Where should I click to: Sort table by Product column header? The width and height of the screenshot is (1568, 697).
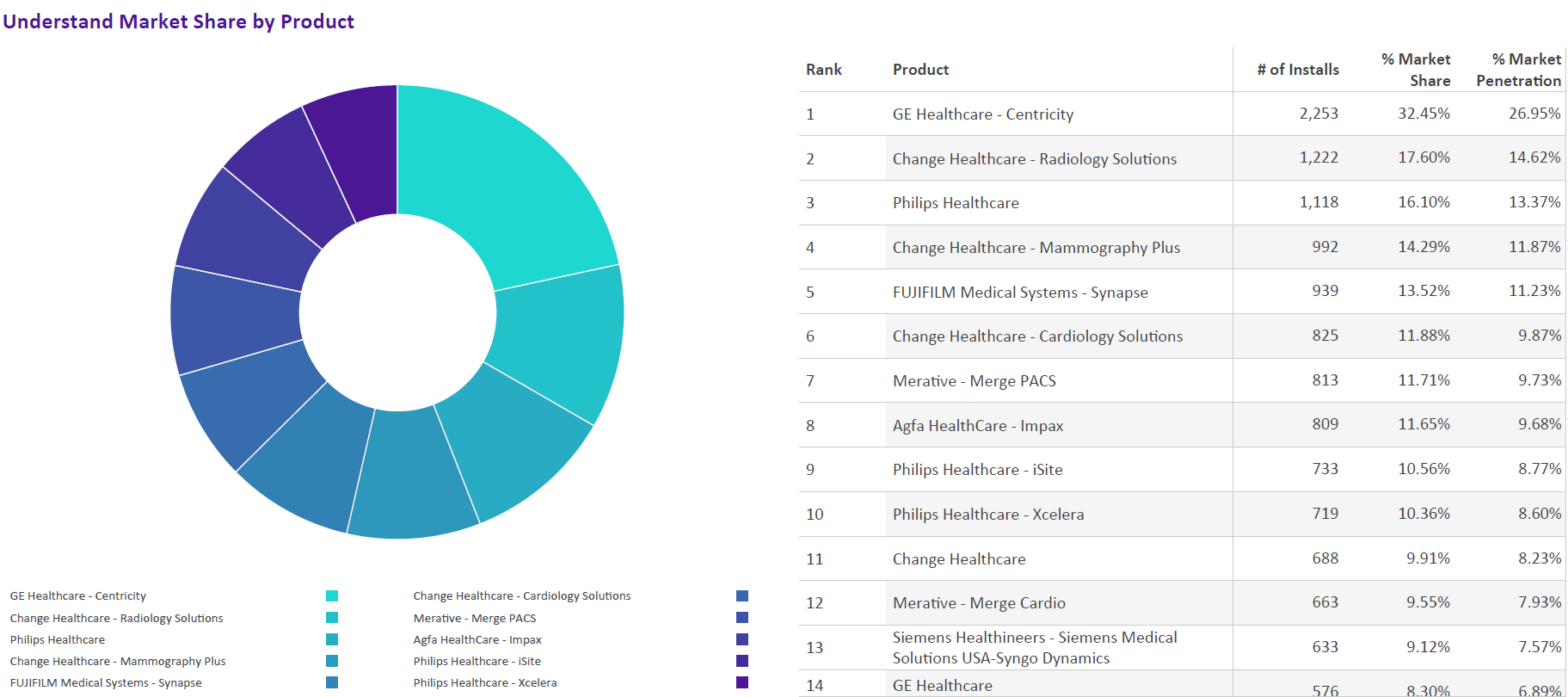(920, 70)
